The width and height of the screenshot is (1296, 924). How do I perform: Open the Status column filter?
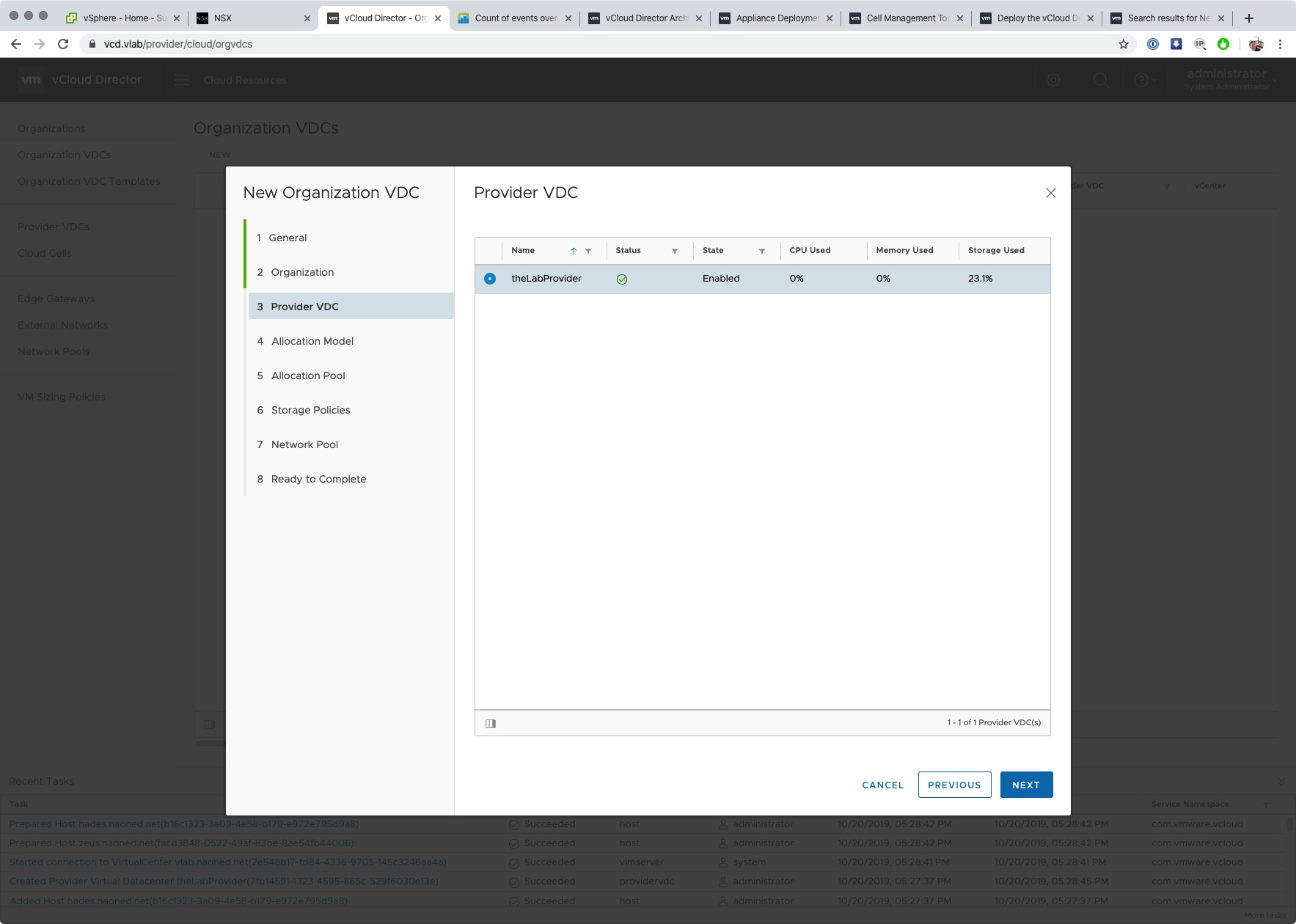pyautogui.click(x=675, y=251)
